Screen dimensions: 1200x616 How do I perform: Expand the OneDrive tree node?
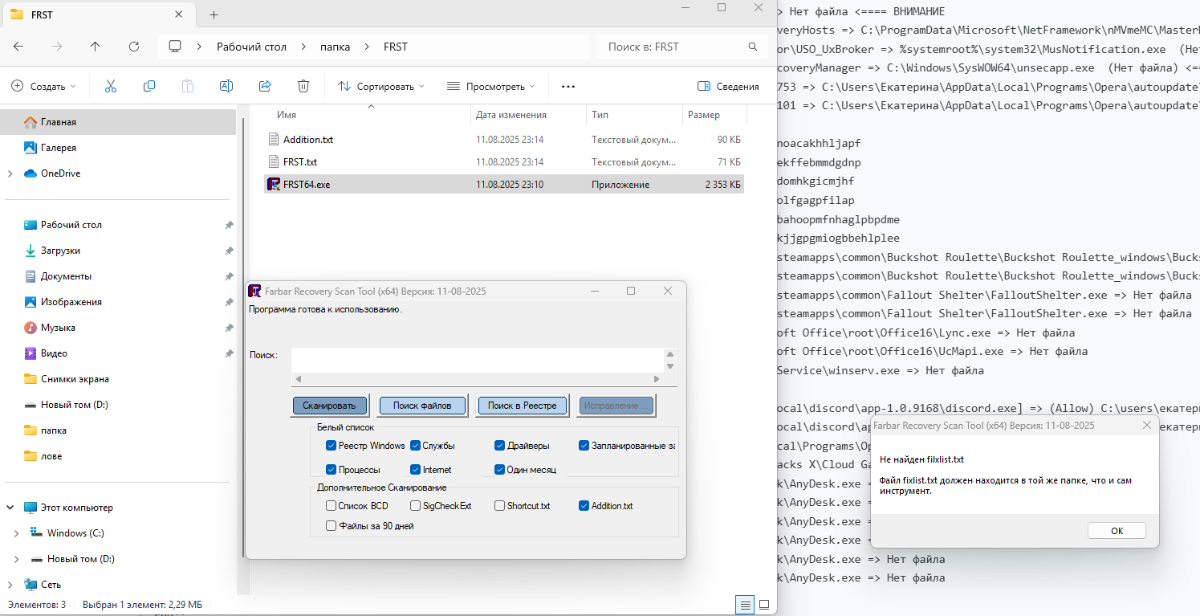tap(10, 173)
